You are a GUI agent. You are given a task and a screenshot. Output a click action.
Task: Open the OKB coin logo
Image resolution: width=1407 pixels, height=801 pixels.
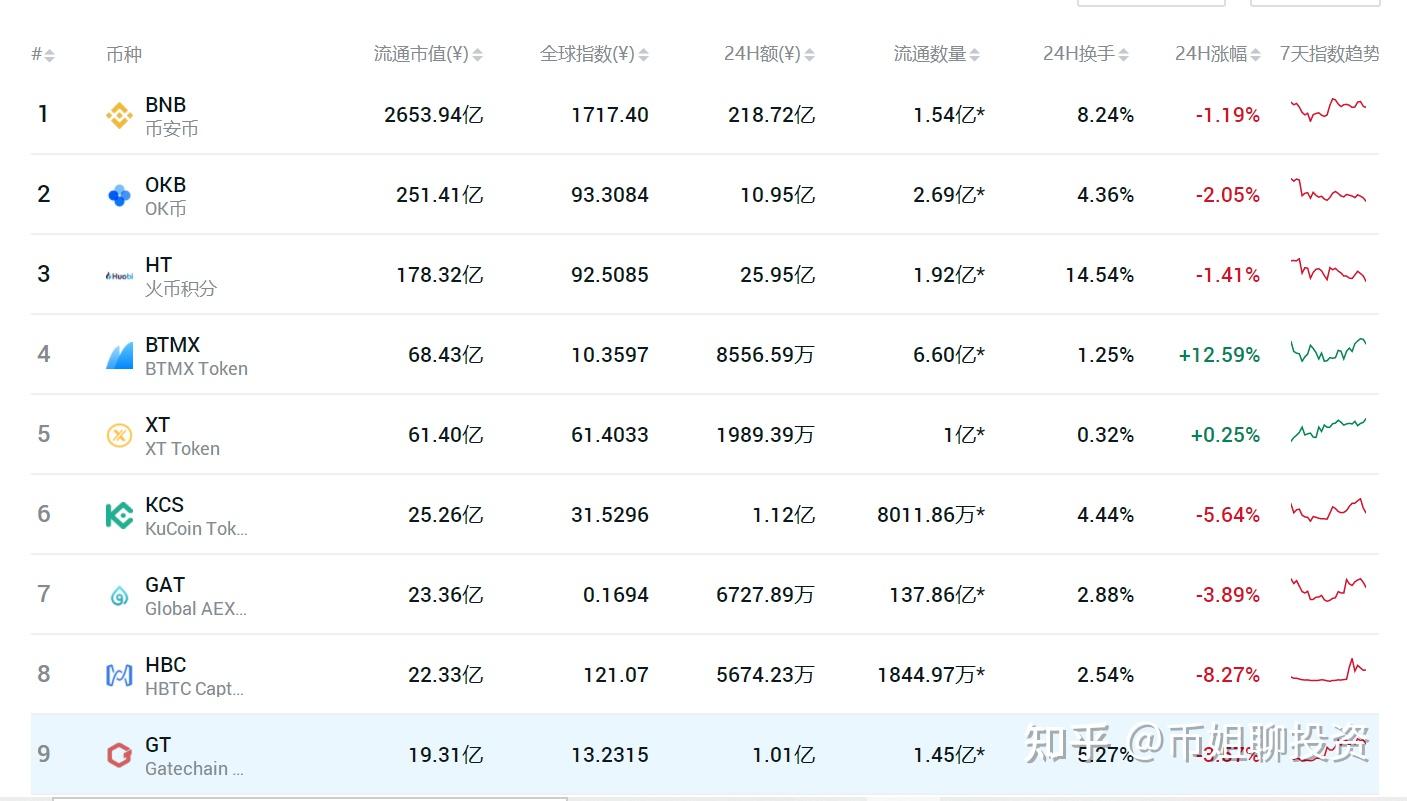[x=119, y=196]
